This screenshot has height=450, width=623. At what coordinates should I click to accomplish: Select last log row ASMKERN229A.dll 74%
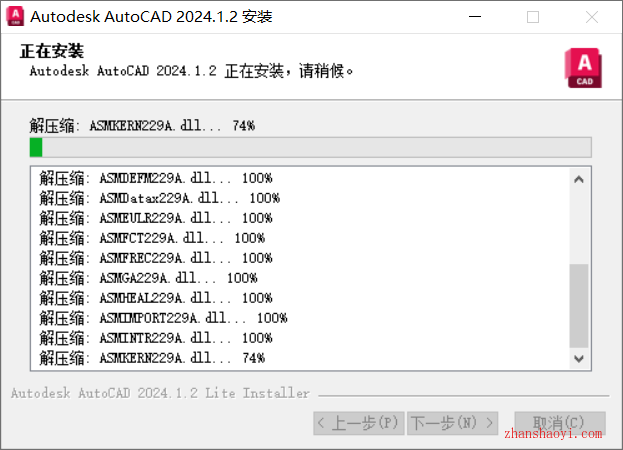(152, 358)
